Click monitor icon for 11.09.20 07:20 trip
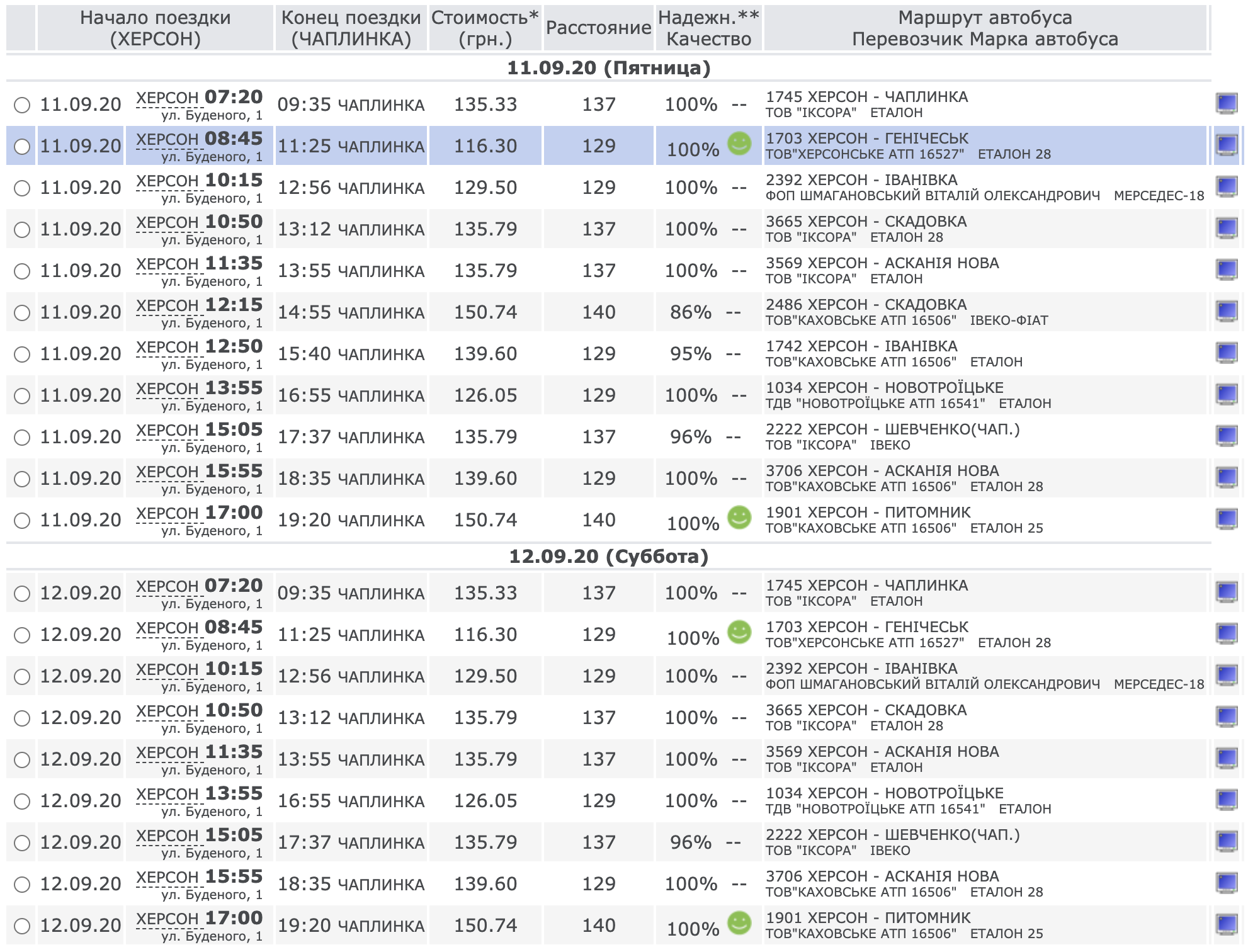The height and width of the screenshot is (952, 1248). coord(1226,103)
